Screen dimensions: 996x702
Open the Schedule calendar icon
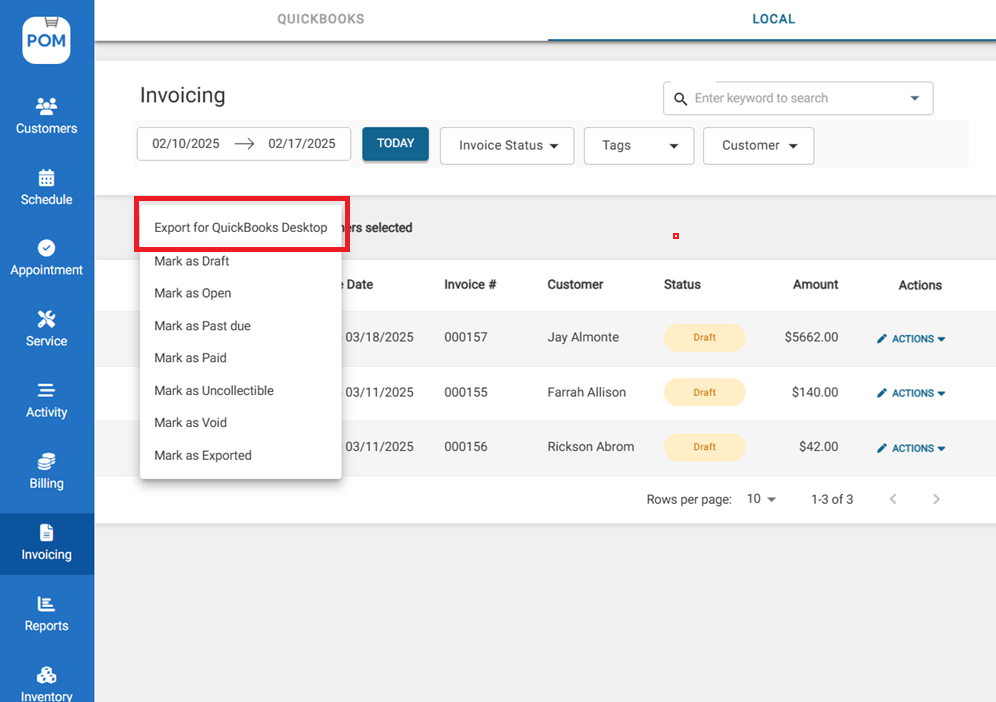46,178
